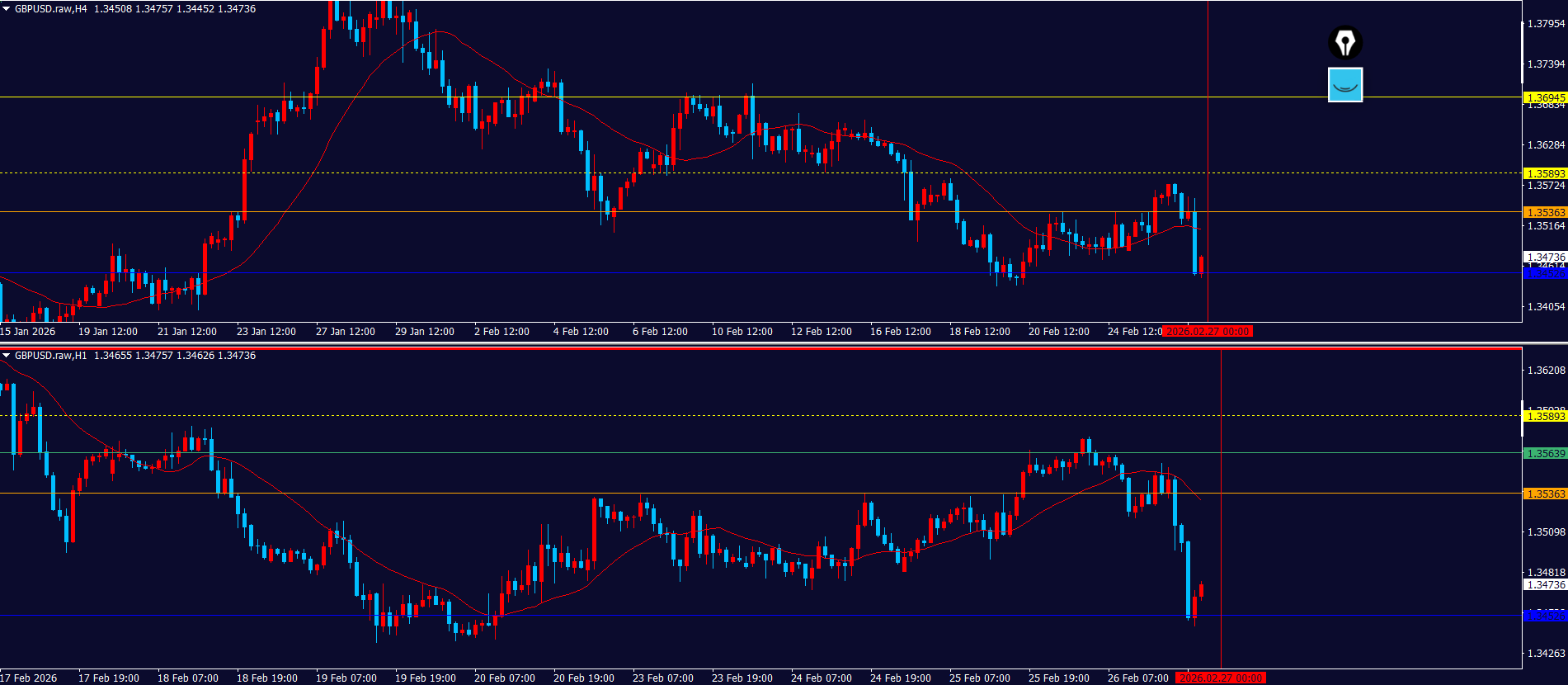Select the orange 1.35363 label on H4 chart
1568x685 pixels.
coord(1545,212)
